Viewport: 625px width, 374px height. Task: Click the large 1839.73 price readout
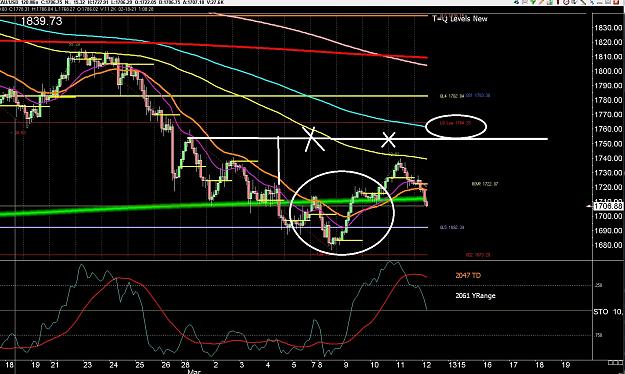[x=41, y=21]
